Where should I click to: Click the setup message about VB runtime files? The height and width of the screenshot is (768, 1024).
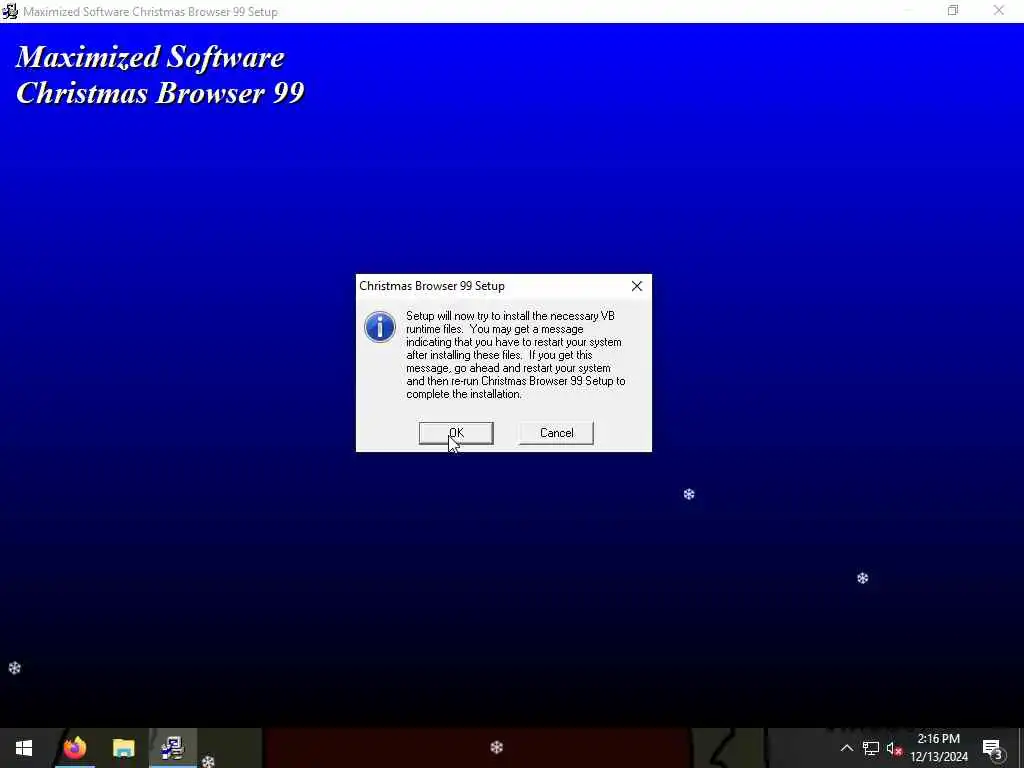click(x=515, y=355)
